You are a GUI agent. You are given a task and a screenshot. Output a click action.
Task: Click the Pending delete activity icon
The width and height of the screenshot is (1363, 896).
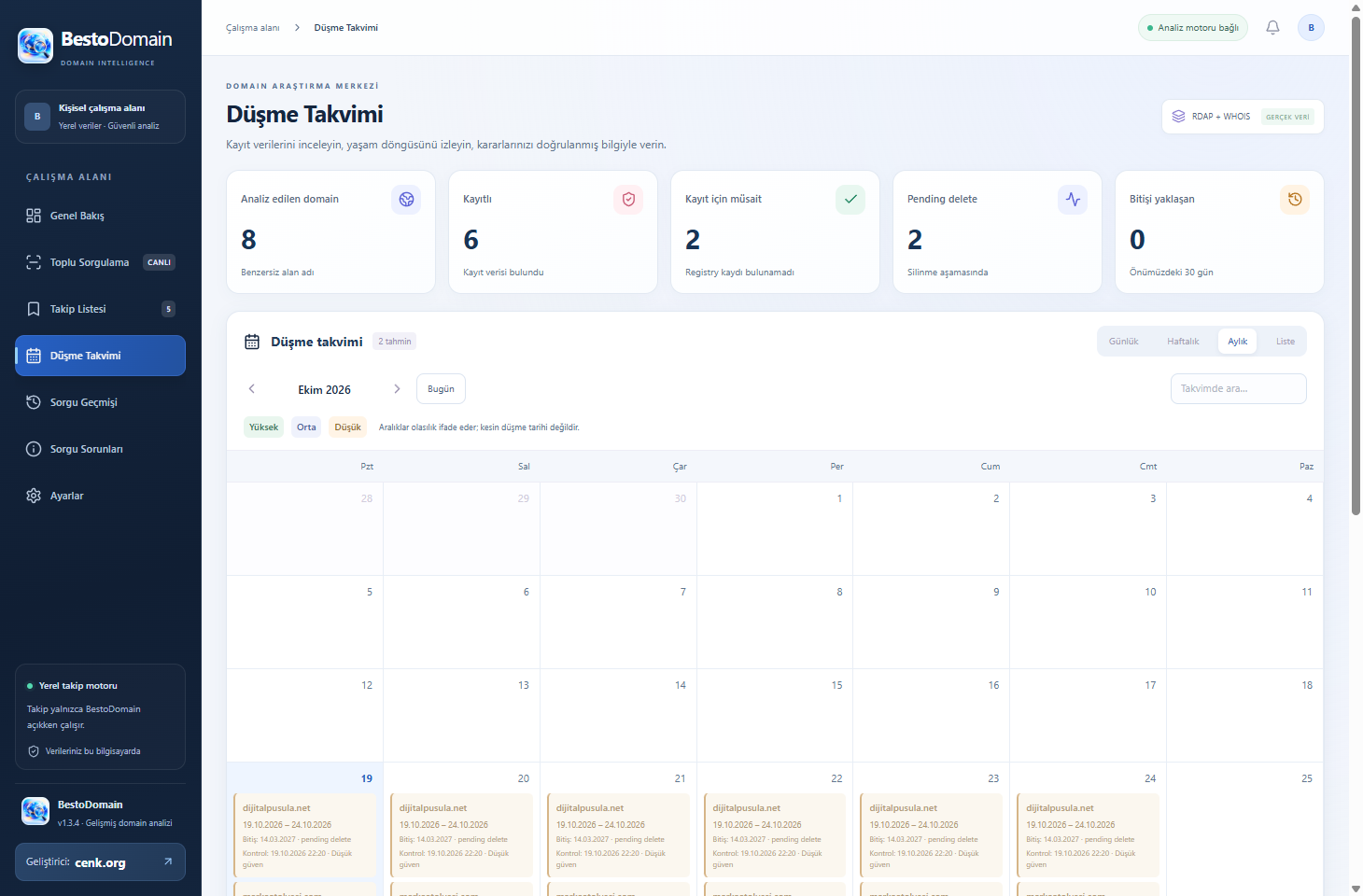(1073, 199)
